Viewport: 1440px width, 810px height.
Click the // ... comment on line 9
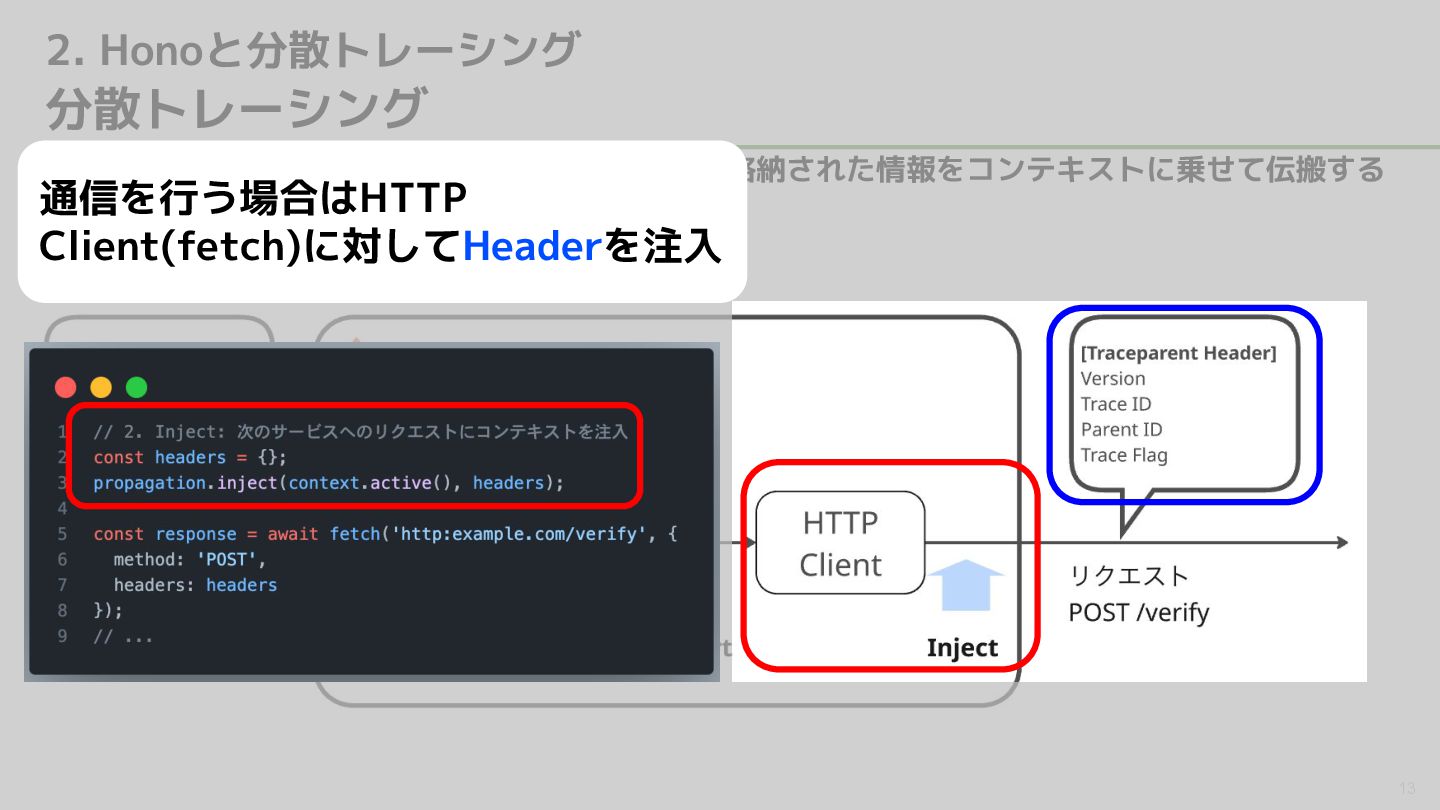[123, 636]
